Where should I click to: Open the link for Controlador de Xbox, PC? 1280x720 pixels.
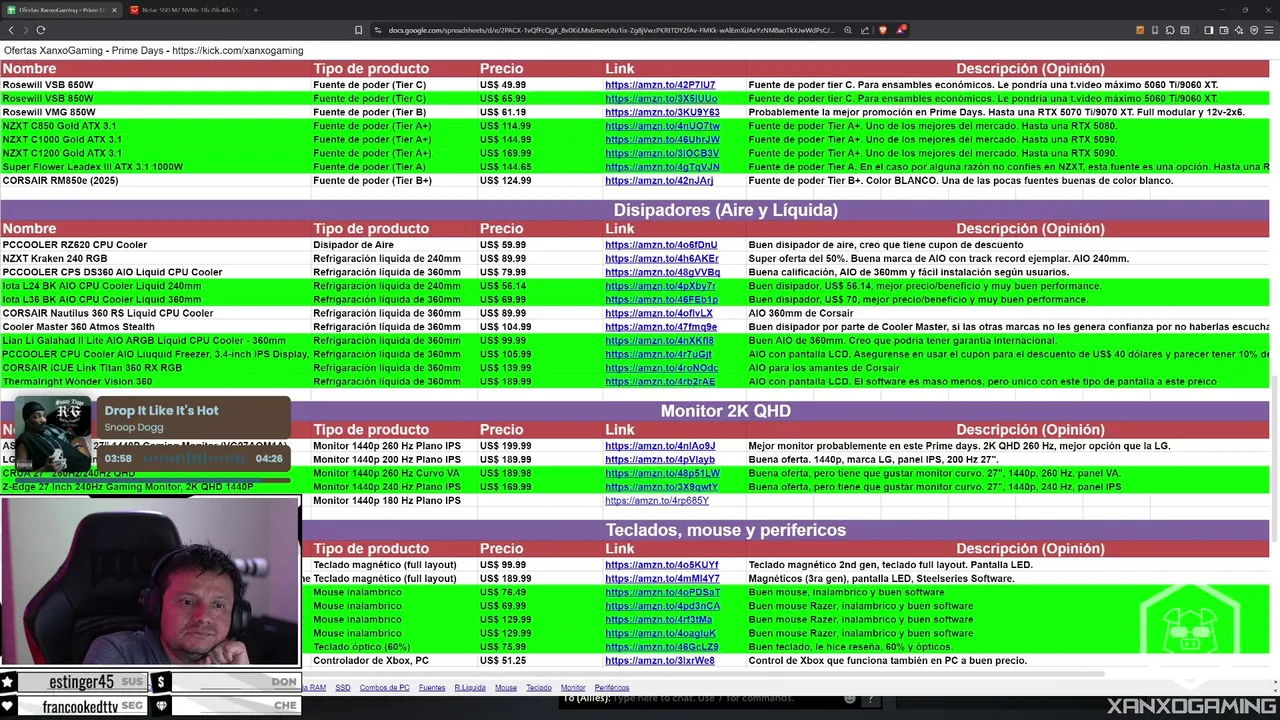660,661
